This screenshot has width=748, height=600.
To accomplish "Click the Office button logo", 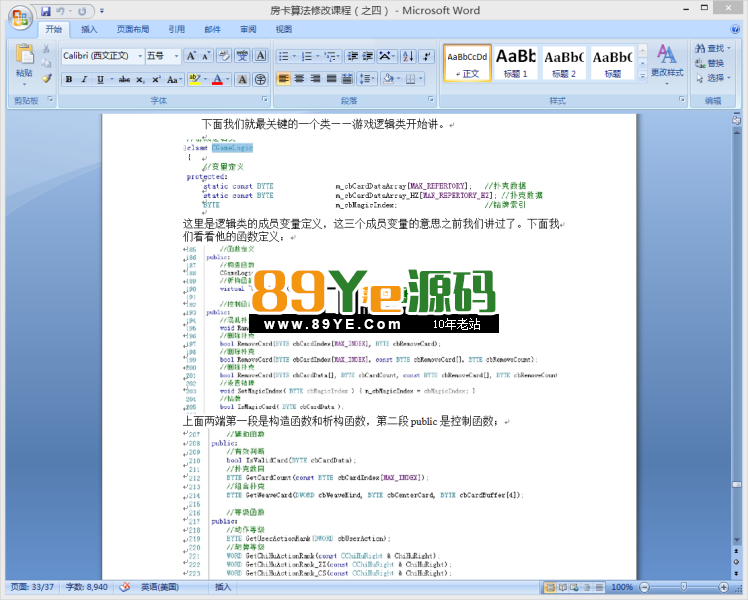I will [x=18, y=16].
